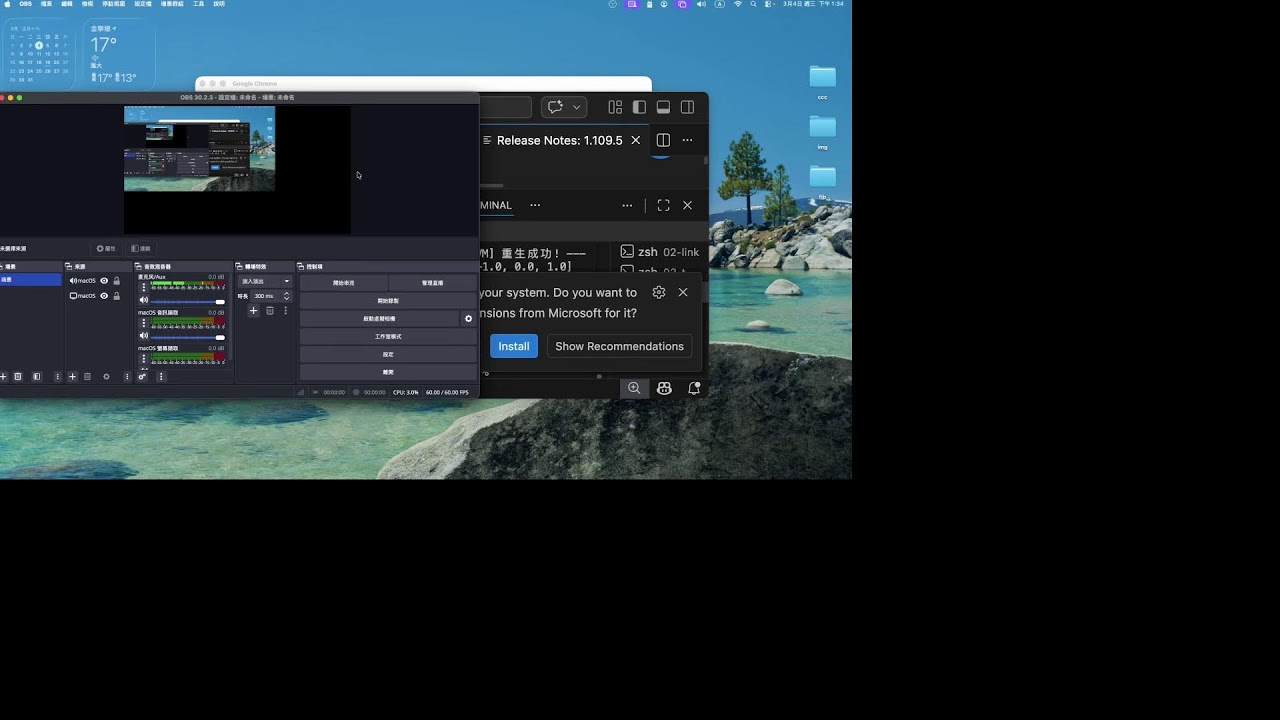Open virtual camera settings gear
This screenshot has width=1280, height=720.
pos(468,318)
